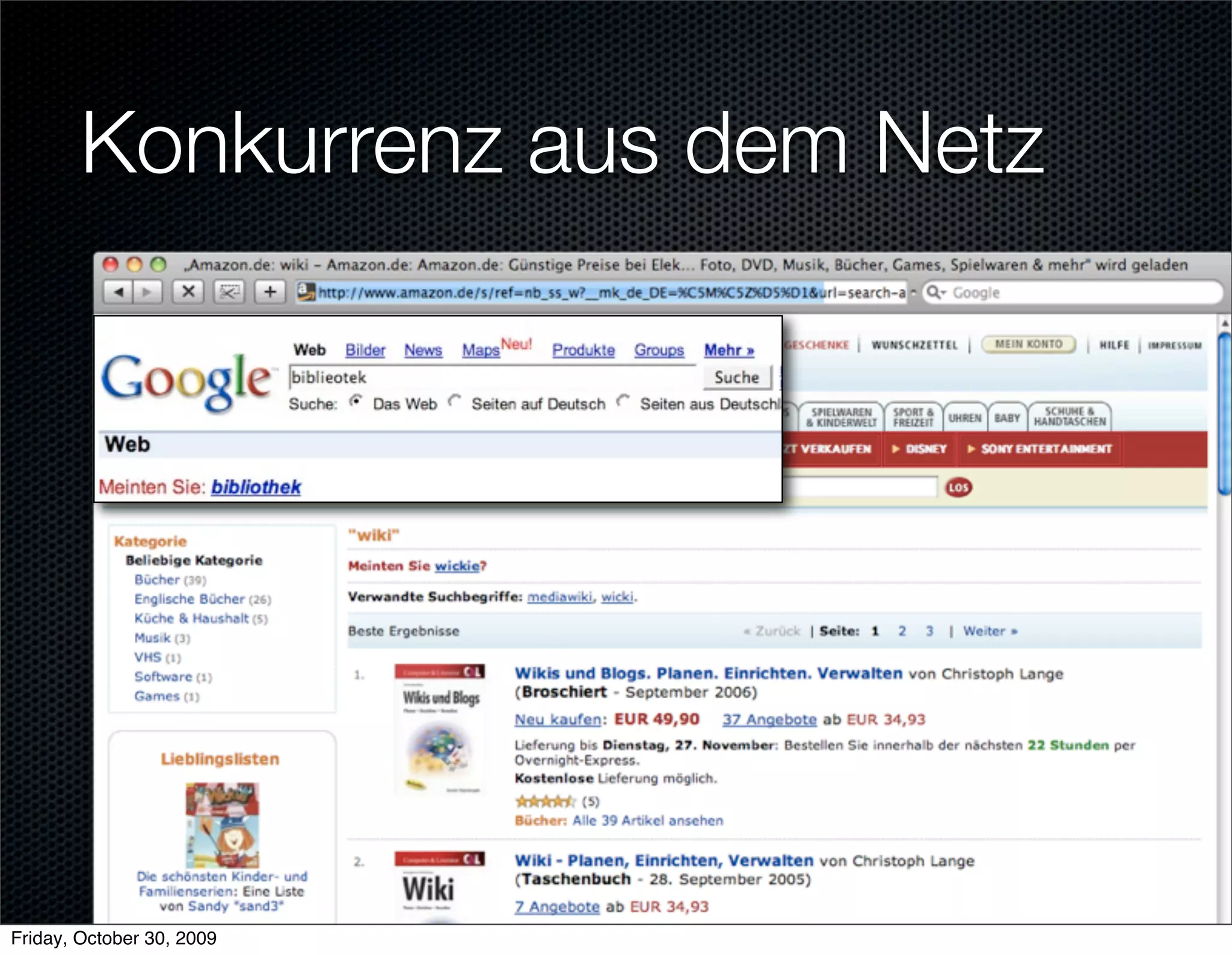The width and height of the screenshot is (1232, 955).
Task: Open the Impressum link
Action: tap(1174, 345)
